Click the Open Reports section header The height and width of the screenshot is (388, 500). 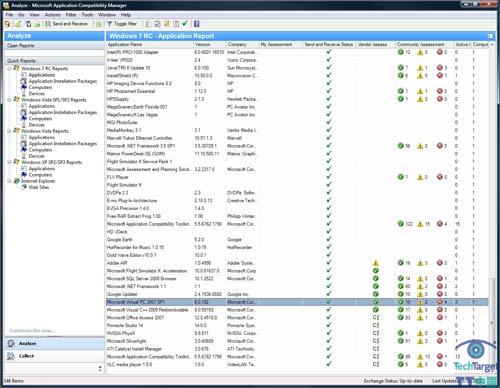pos(54,46)
